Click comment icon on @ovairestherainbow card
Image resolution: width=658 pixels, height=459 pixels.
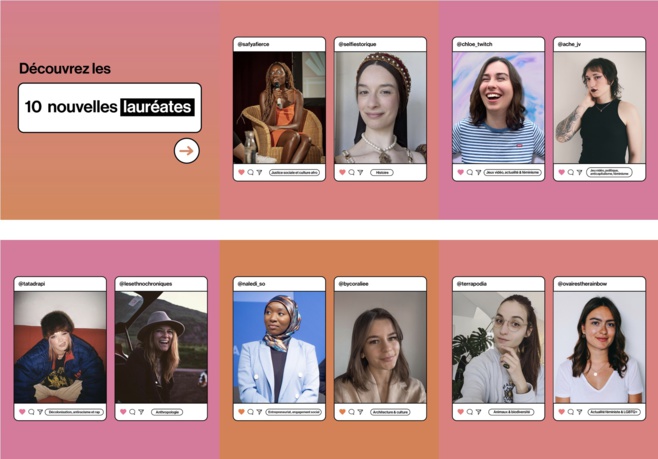[x=570, y=411]
